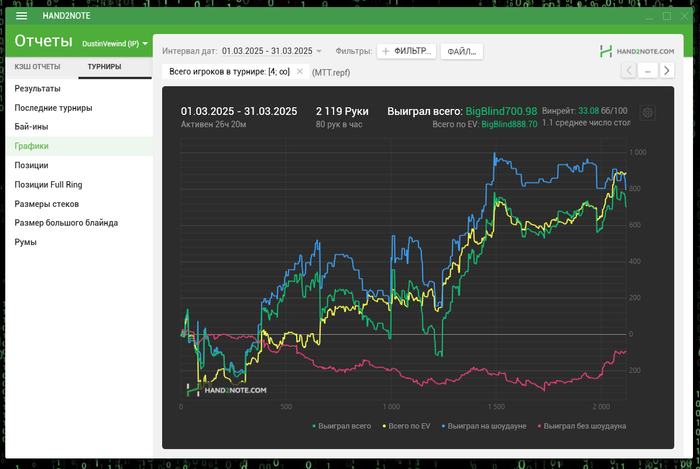Click the chart date range heading 01.03.2025 - 31.03.2025
This screenshot has height=469, width=700.
(239, 111)
